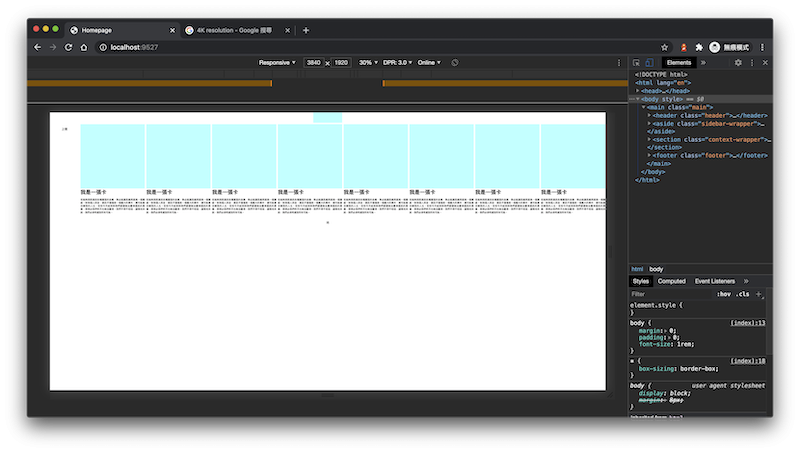Expand the header element node
Image resolution: width=800 pixels, height=453 pixels.
(649, 115)
